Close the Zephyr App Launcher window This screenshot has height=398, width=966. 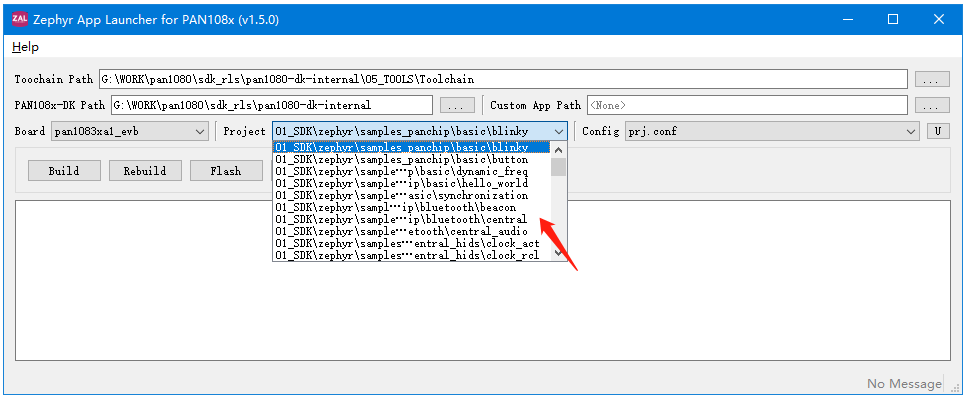point(939,19)
